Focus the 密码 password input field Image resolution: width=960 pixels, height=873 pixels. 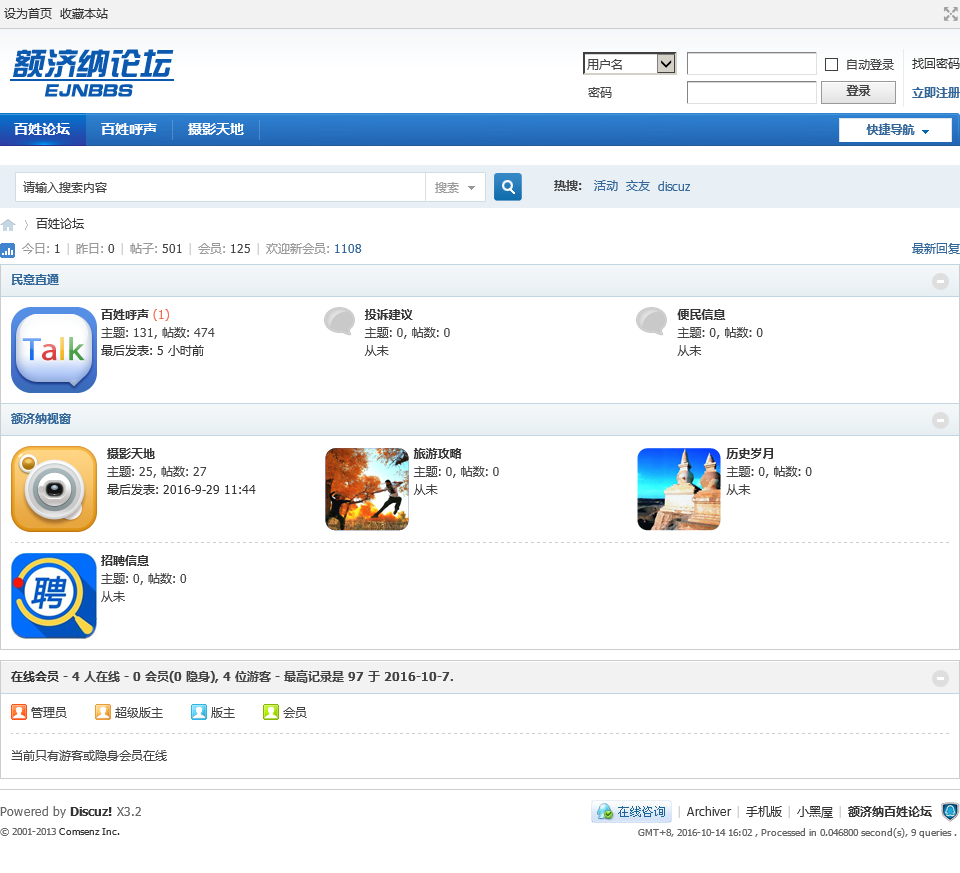coord(751,92)
